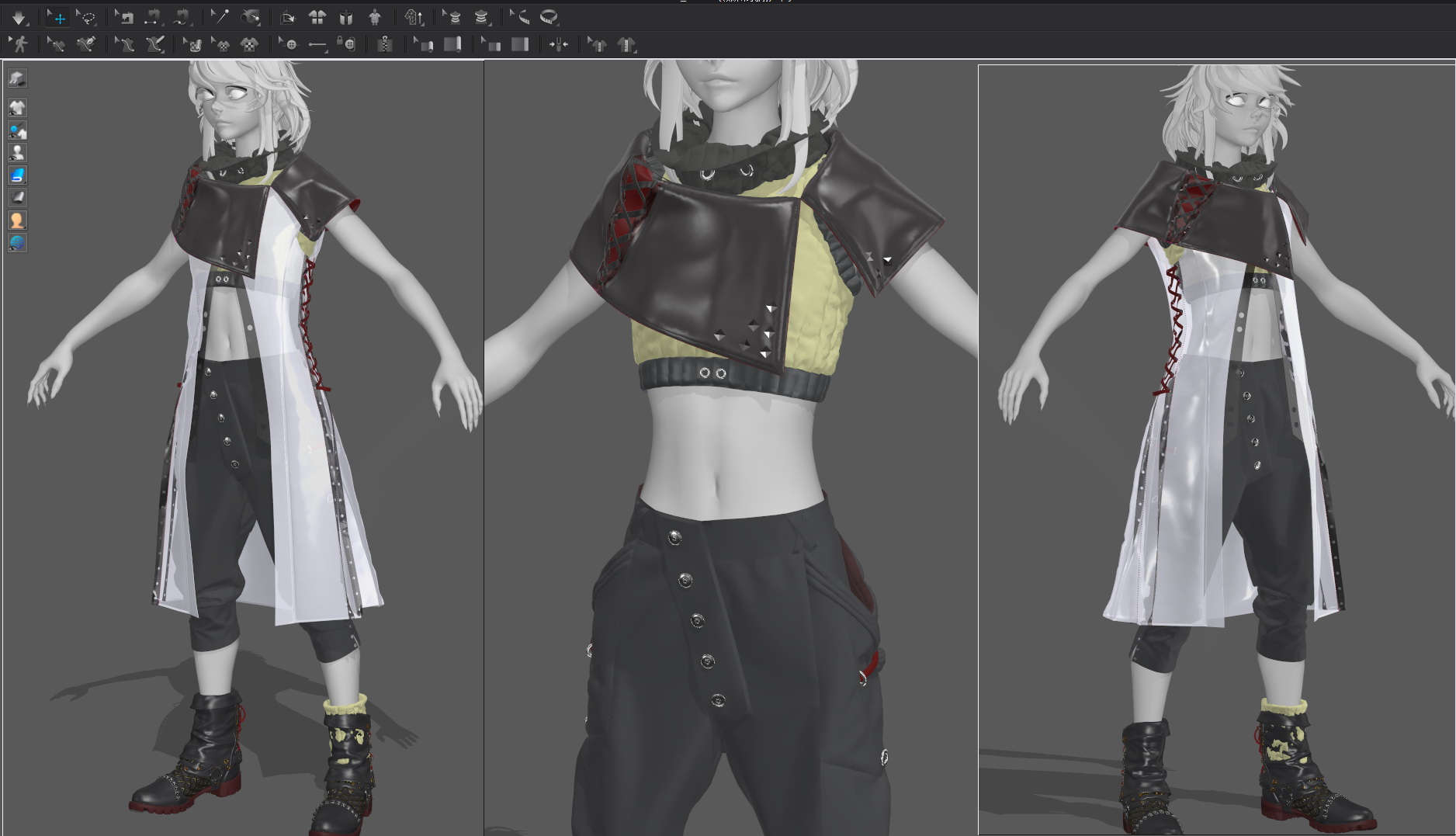
Task: Click the High Quality Render cube icon
Action: point(17,78)
